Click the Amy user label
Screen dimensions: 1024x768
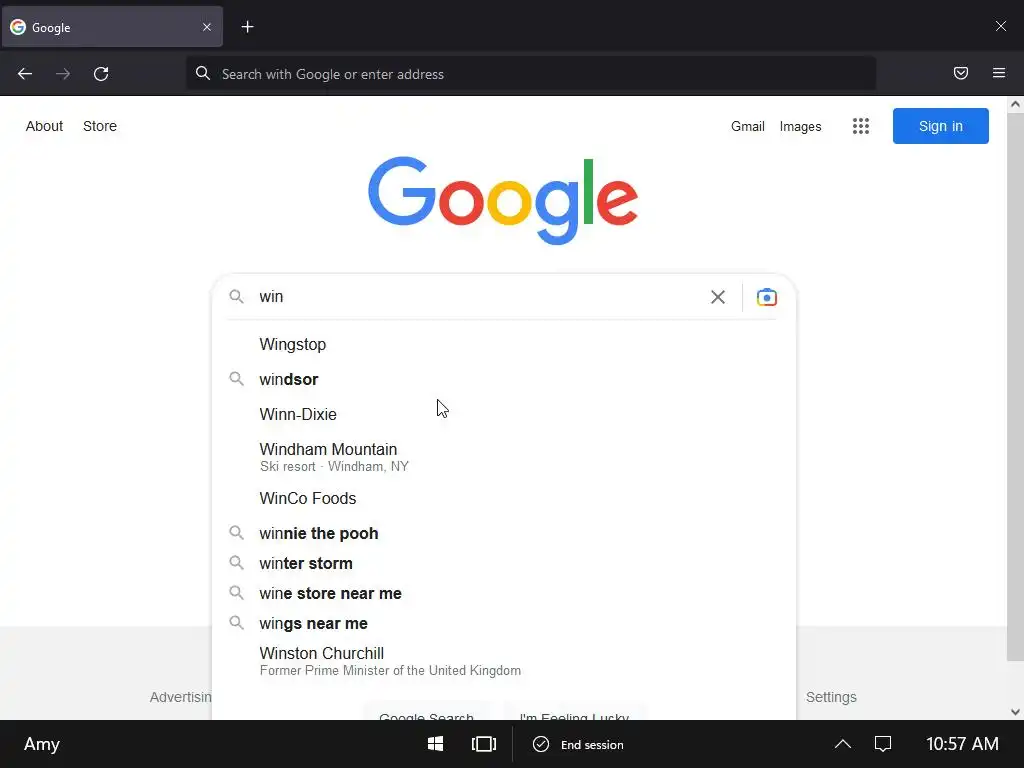click(x=42, y=744)
